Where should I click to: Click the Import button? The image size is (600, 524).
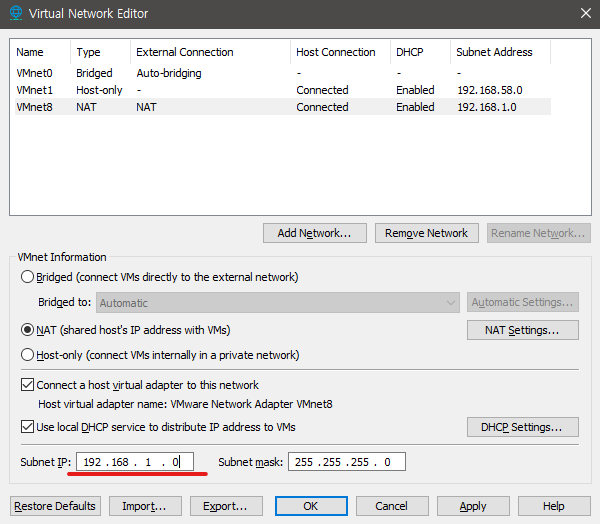[x=145, y=506]
